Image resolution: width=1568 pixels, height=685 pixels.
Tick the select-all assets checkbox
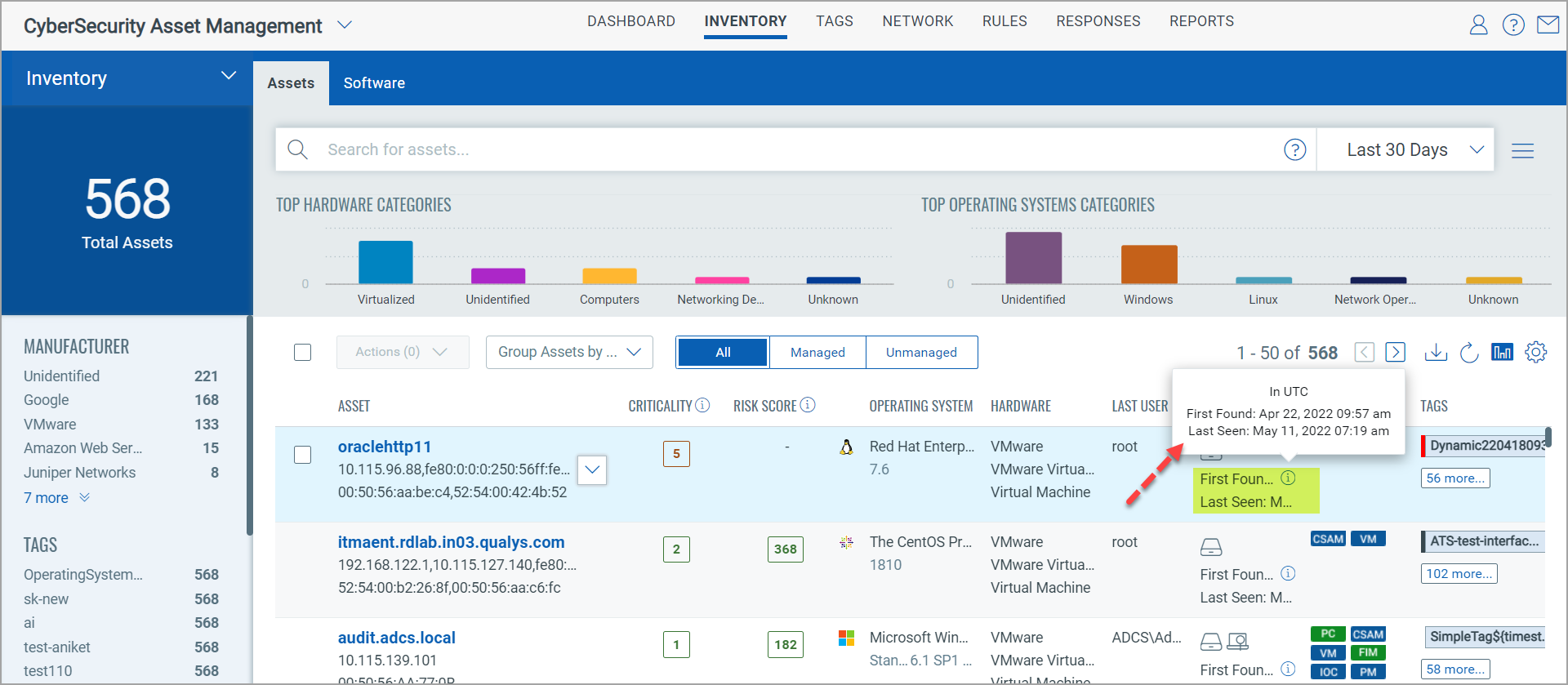click(302, 352)
